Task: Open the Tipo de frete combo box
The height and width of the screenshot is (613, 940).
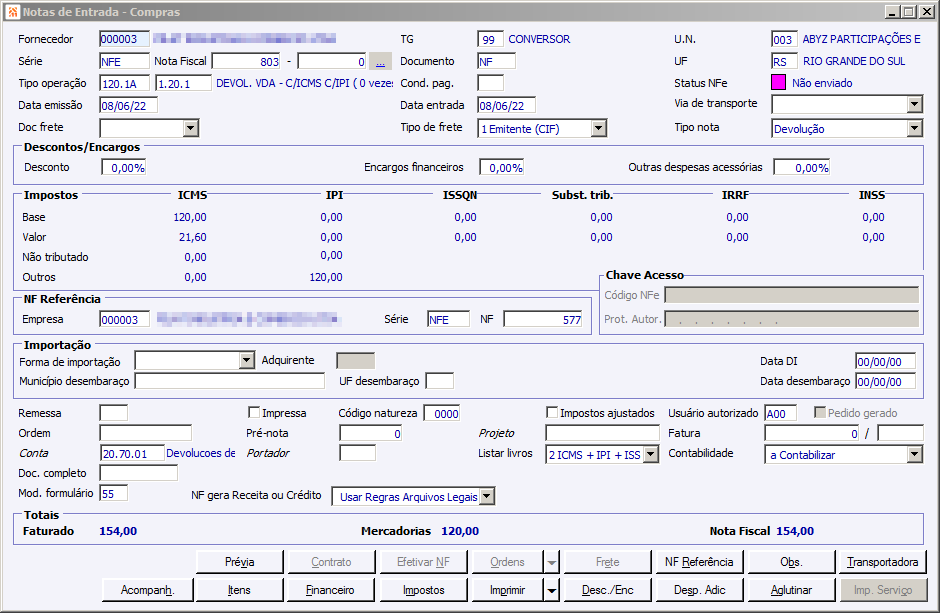Action: tap(598, 128)
